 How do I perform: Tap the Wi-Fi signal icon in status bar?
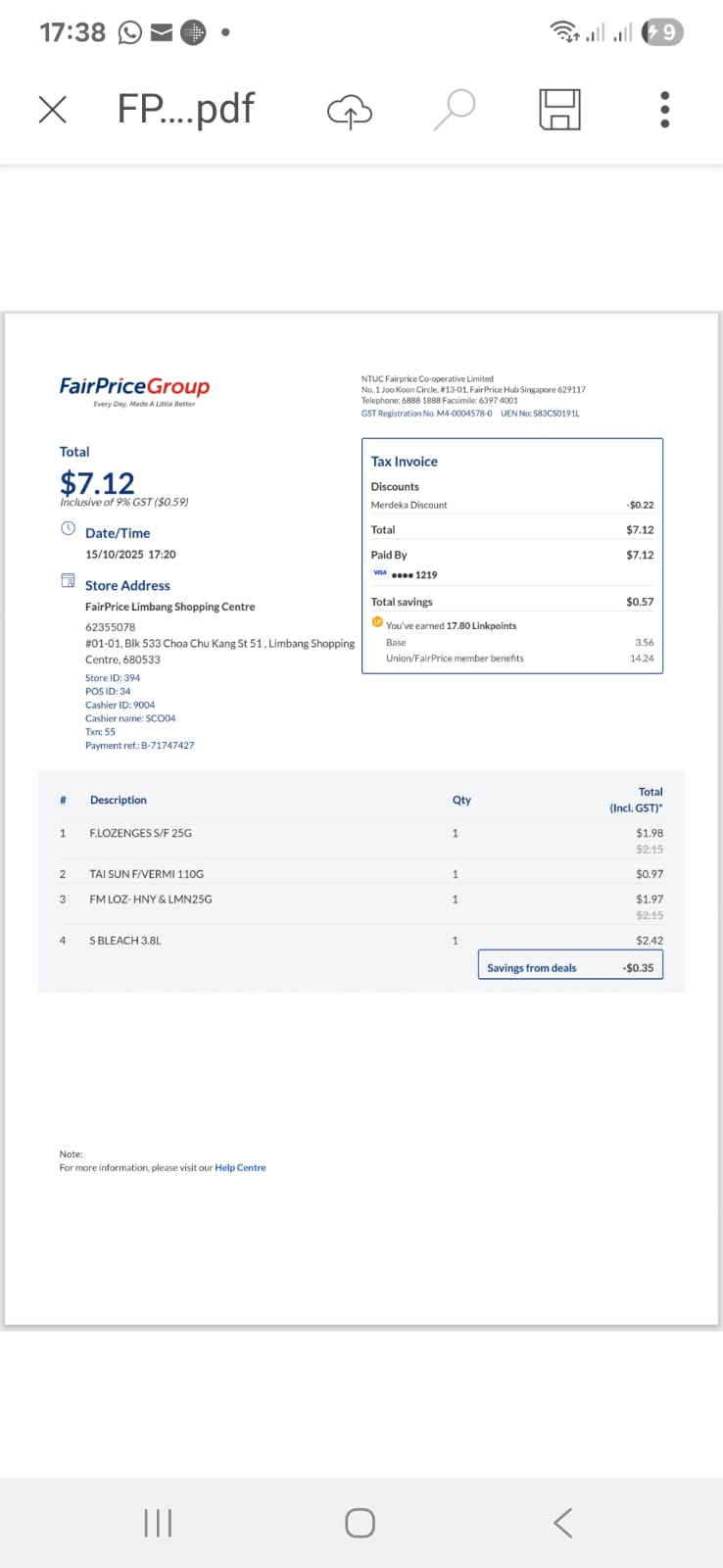(565, 32)
